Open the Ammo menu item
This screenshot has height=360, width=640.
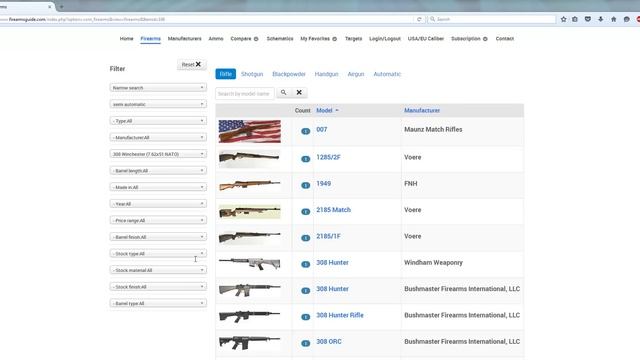coord(216,39)
